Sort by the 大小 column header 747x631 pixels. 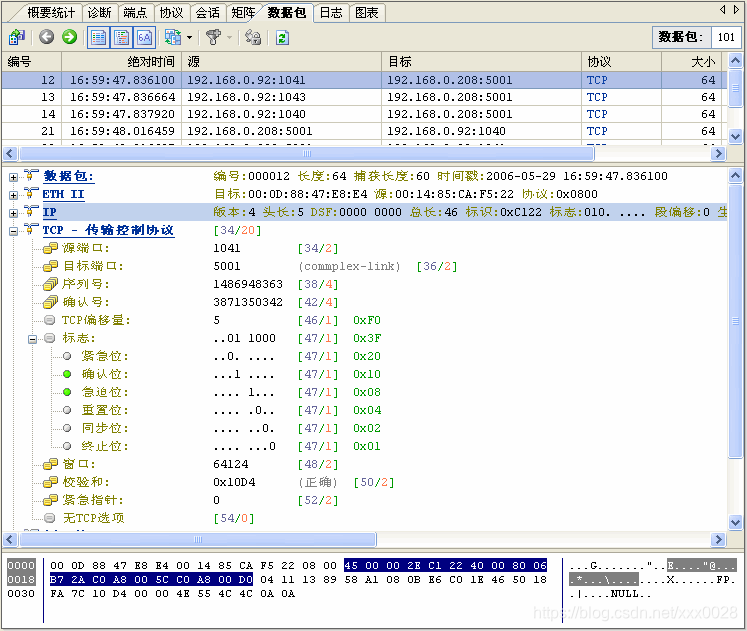[x=692, y=61]
